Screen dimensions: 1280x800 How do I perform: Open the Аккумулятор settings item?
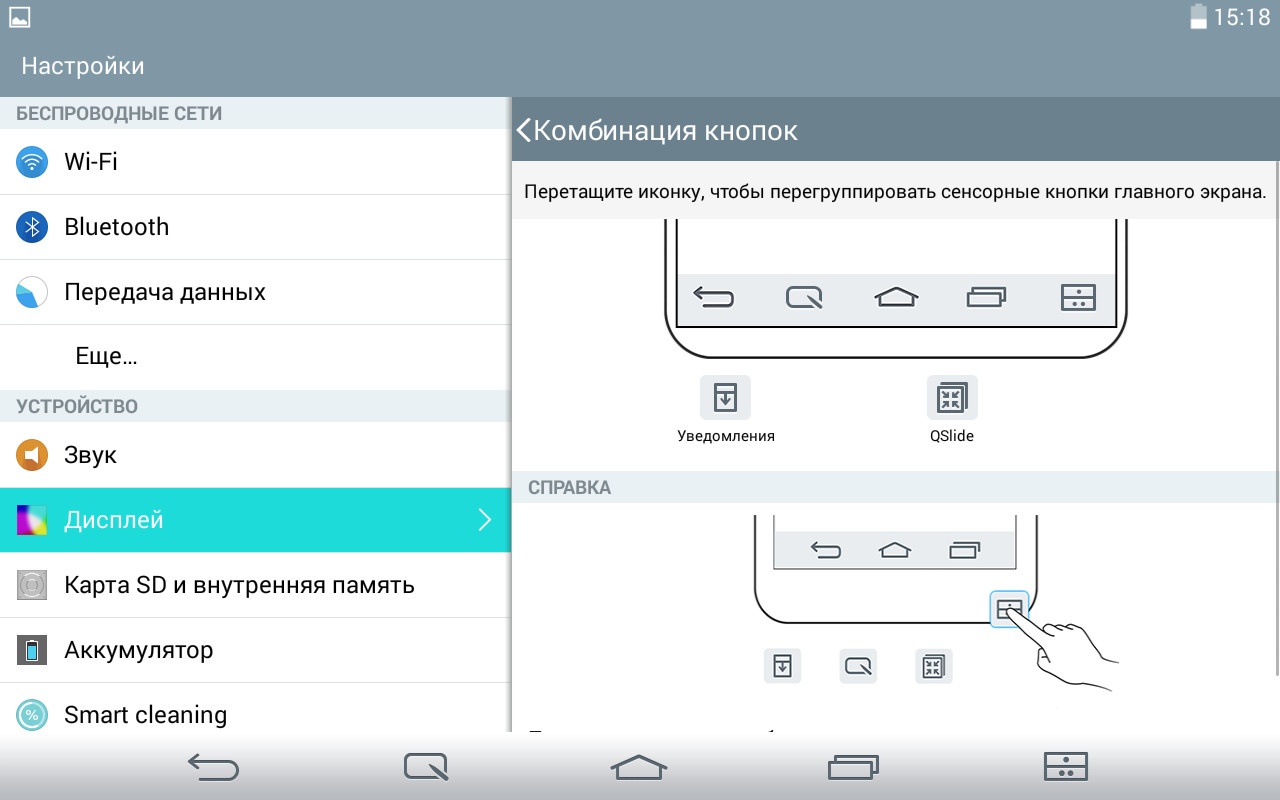coord(138,650)
